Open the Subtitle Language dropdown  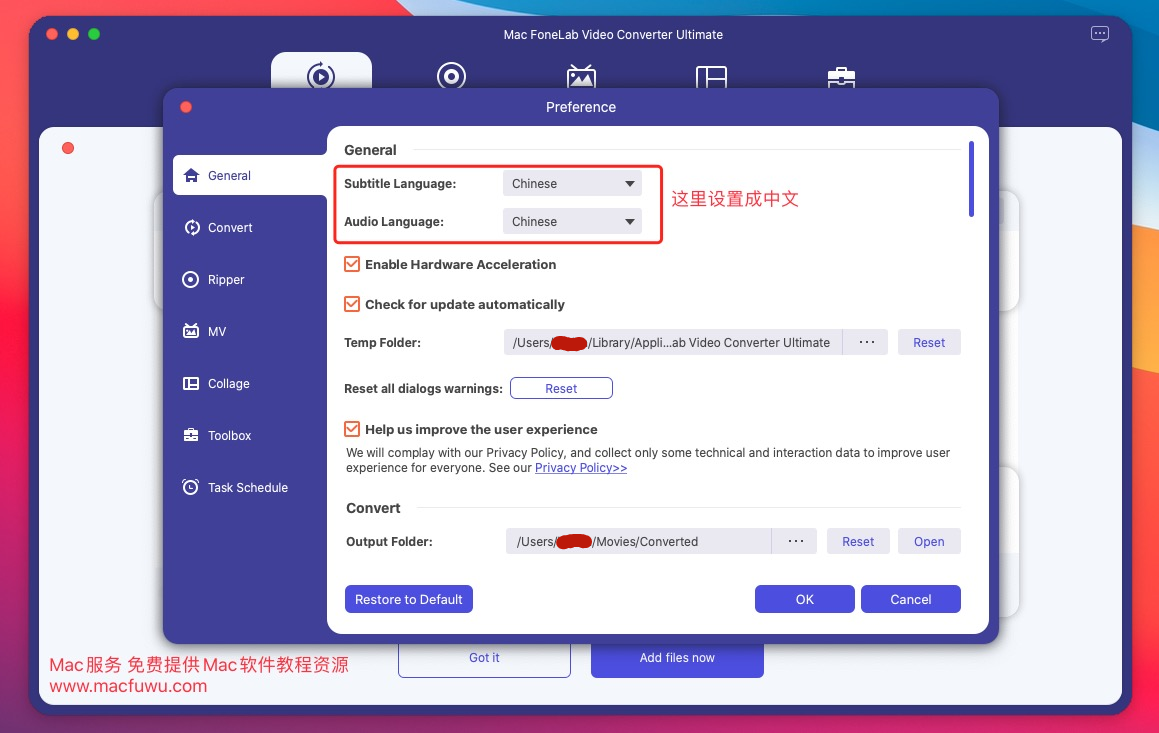(572, 183)
